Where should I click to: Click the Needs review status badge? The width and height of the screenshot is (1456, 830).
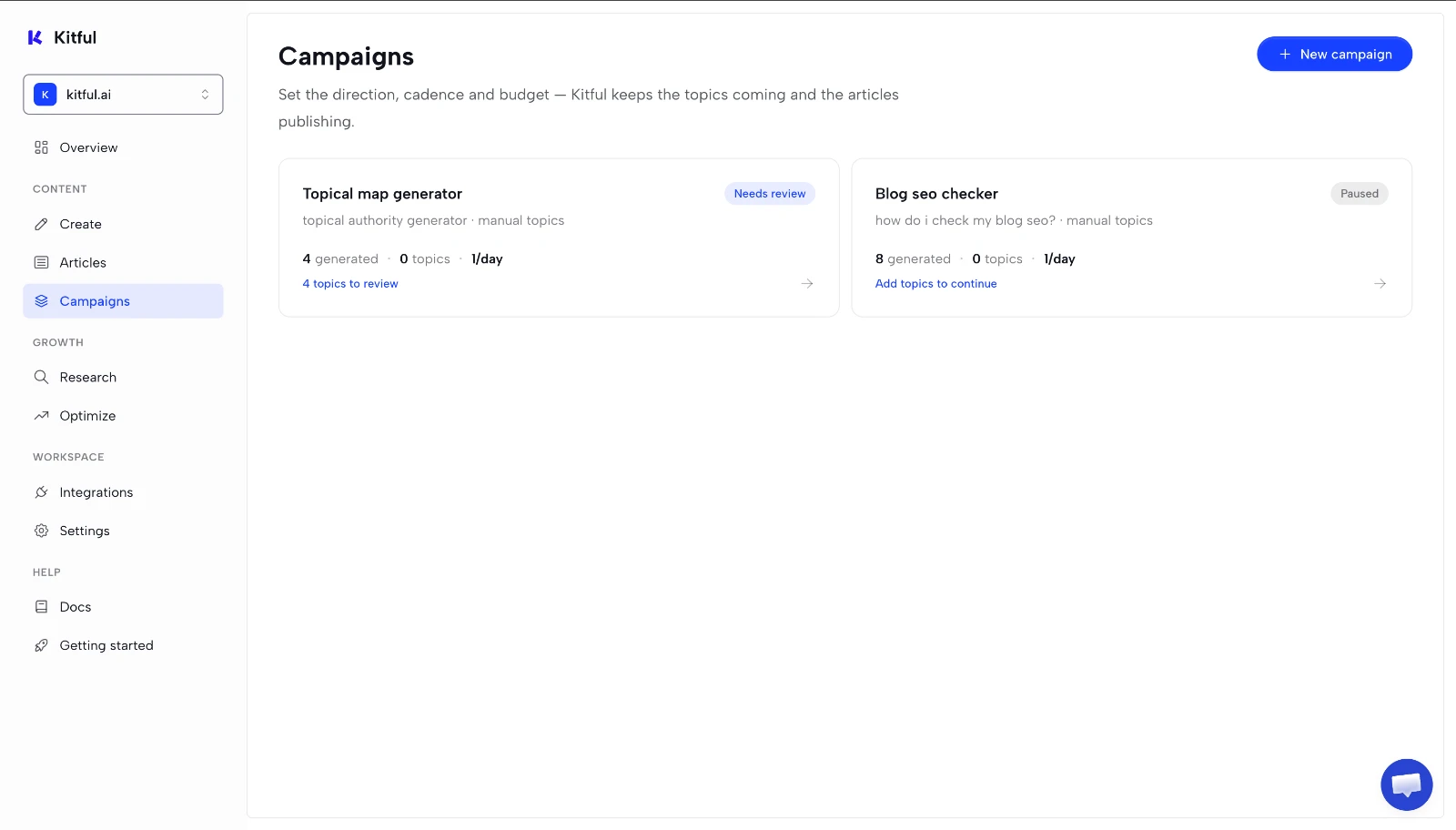click(x=770, y=194)
